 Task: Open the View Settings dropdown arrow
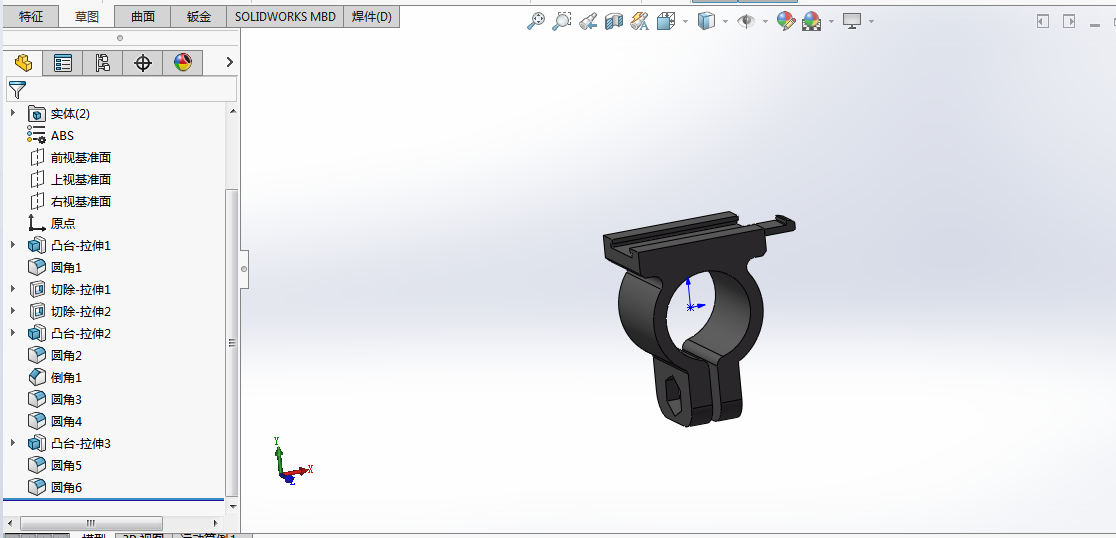pos(871,21)
